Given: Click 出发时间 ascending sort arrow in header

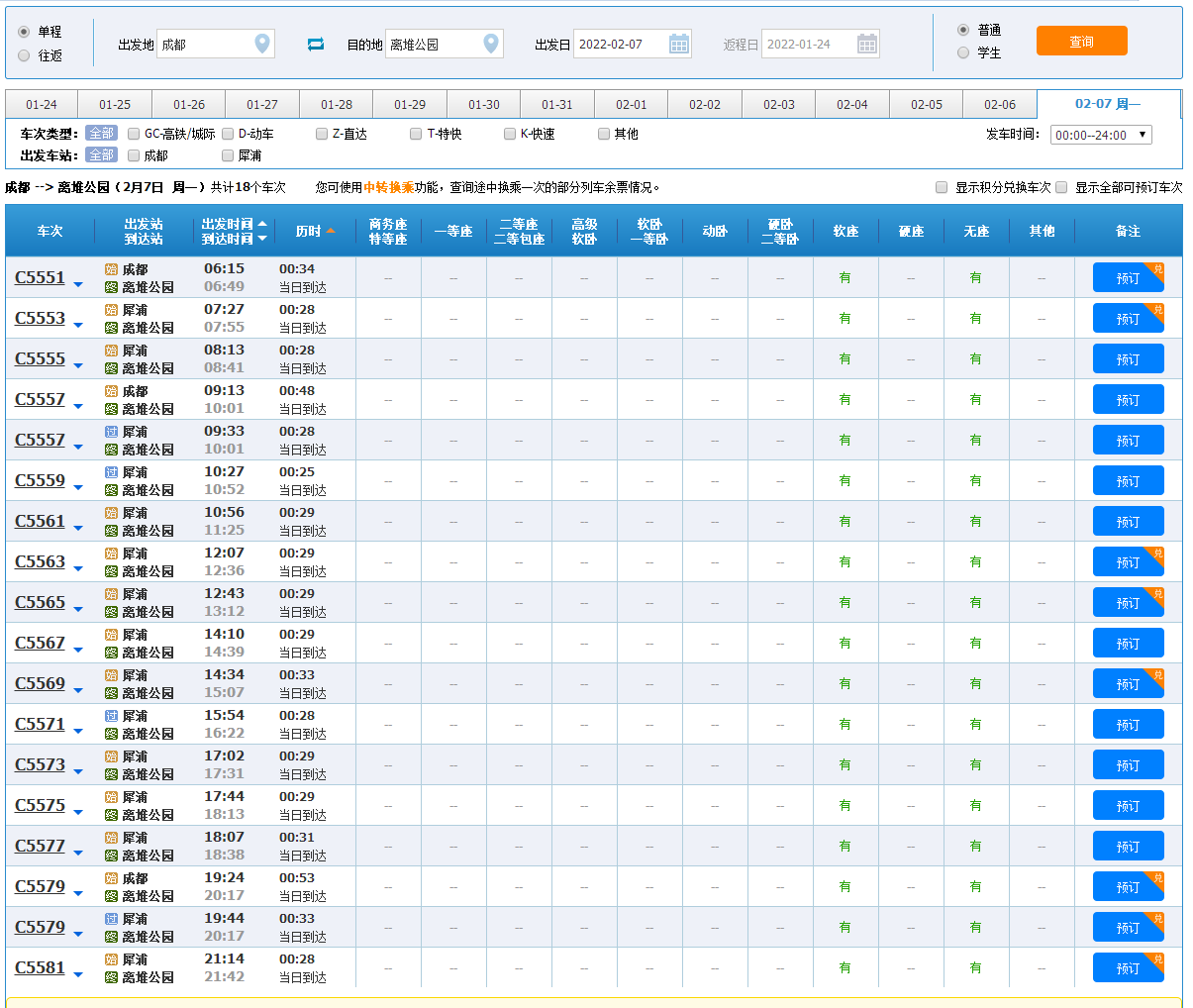Looking at the screenshot, I should click(262, 224).
